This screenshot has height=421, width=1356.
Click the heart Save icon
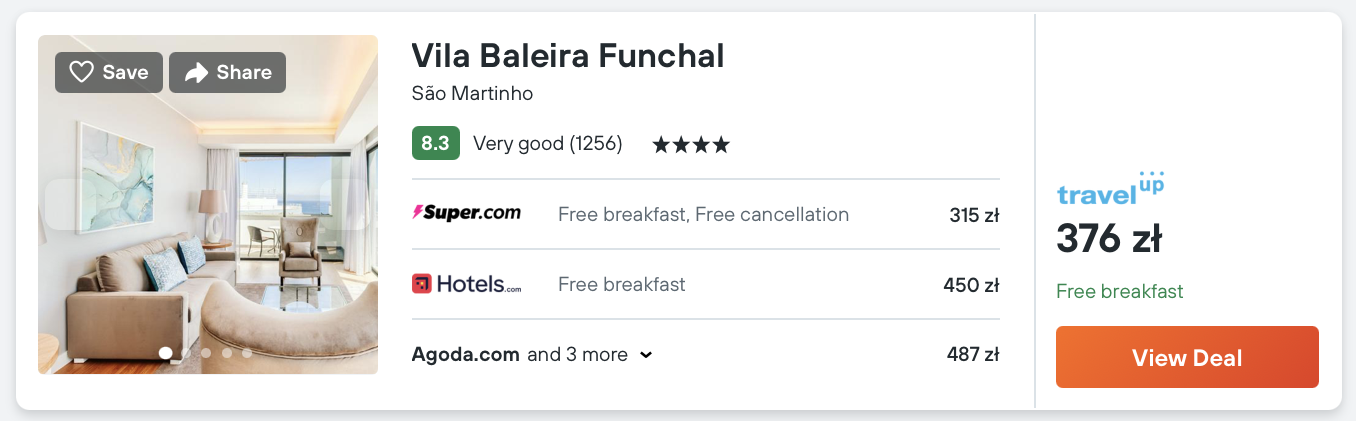[82, 72]
